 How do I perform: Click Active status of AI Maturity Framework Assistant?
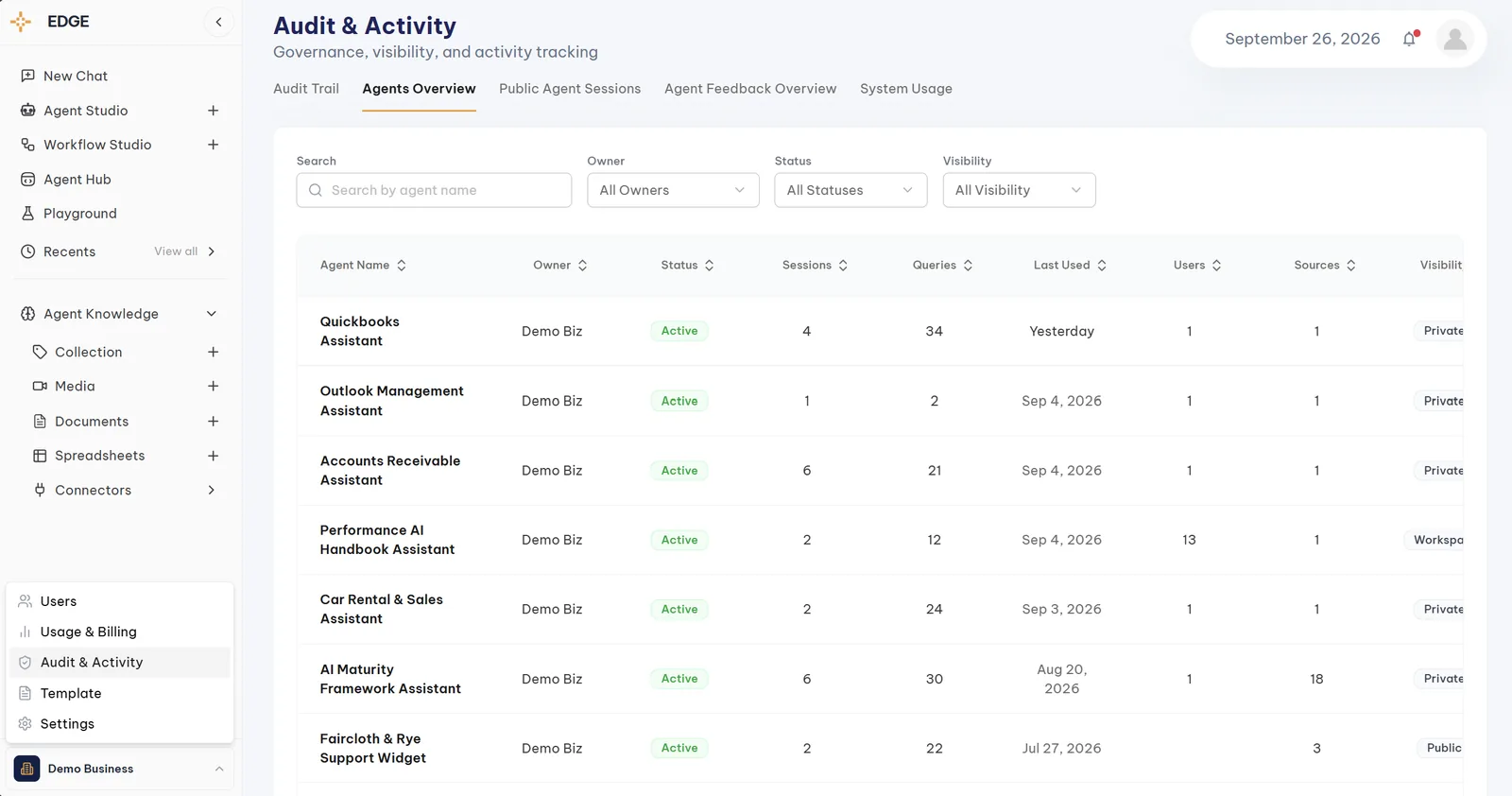point(679,679)
